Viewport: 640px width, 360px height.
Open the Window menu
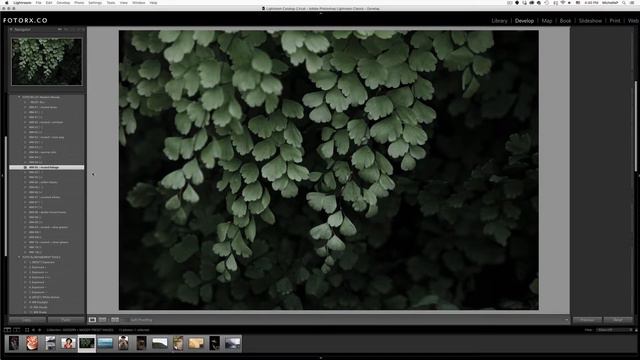tap(139, 2)
